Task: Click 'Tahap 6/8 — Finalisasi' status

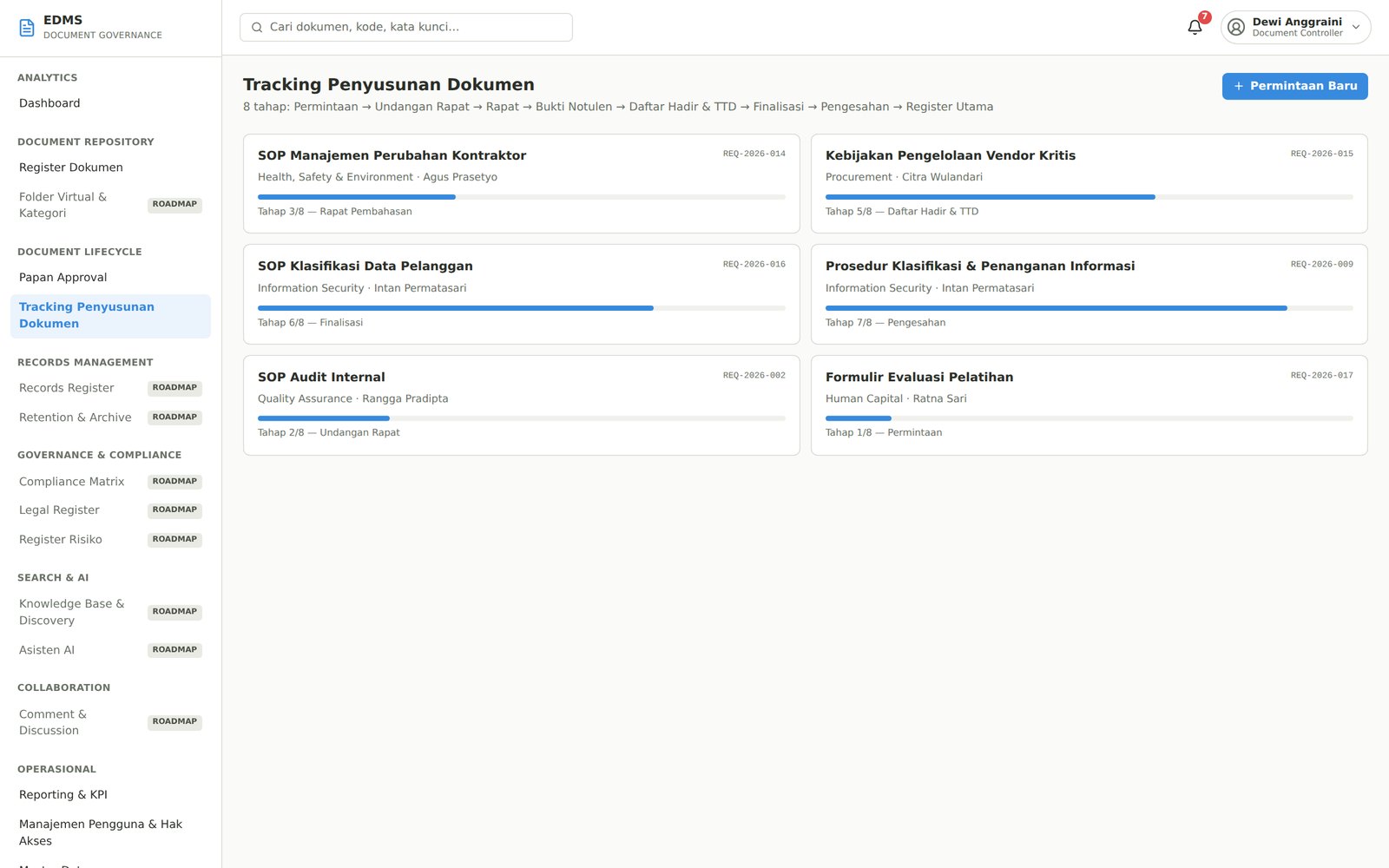Action: (310, 323)
